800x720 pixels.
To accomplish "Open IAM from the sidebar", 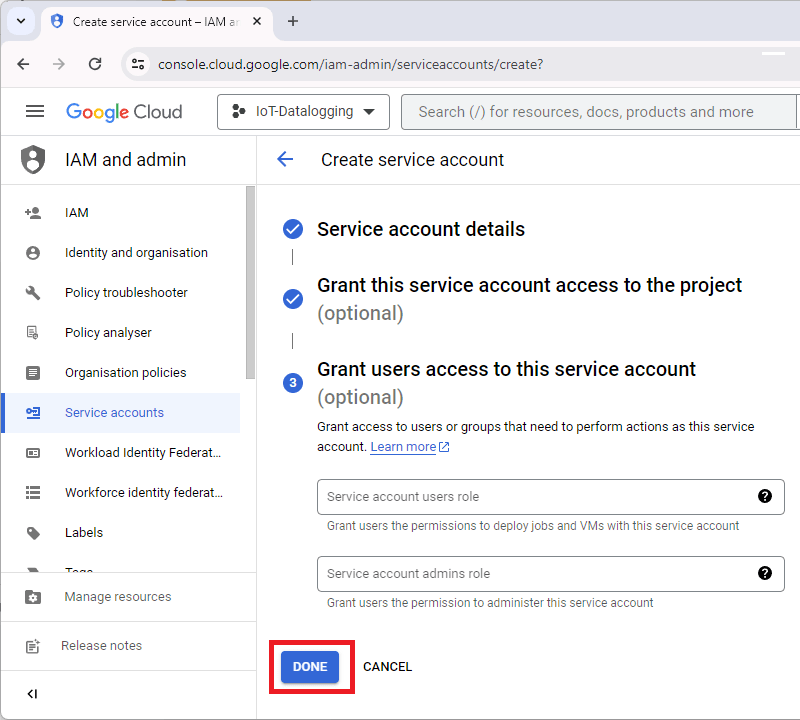I will click(74, 212).
